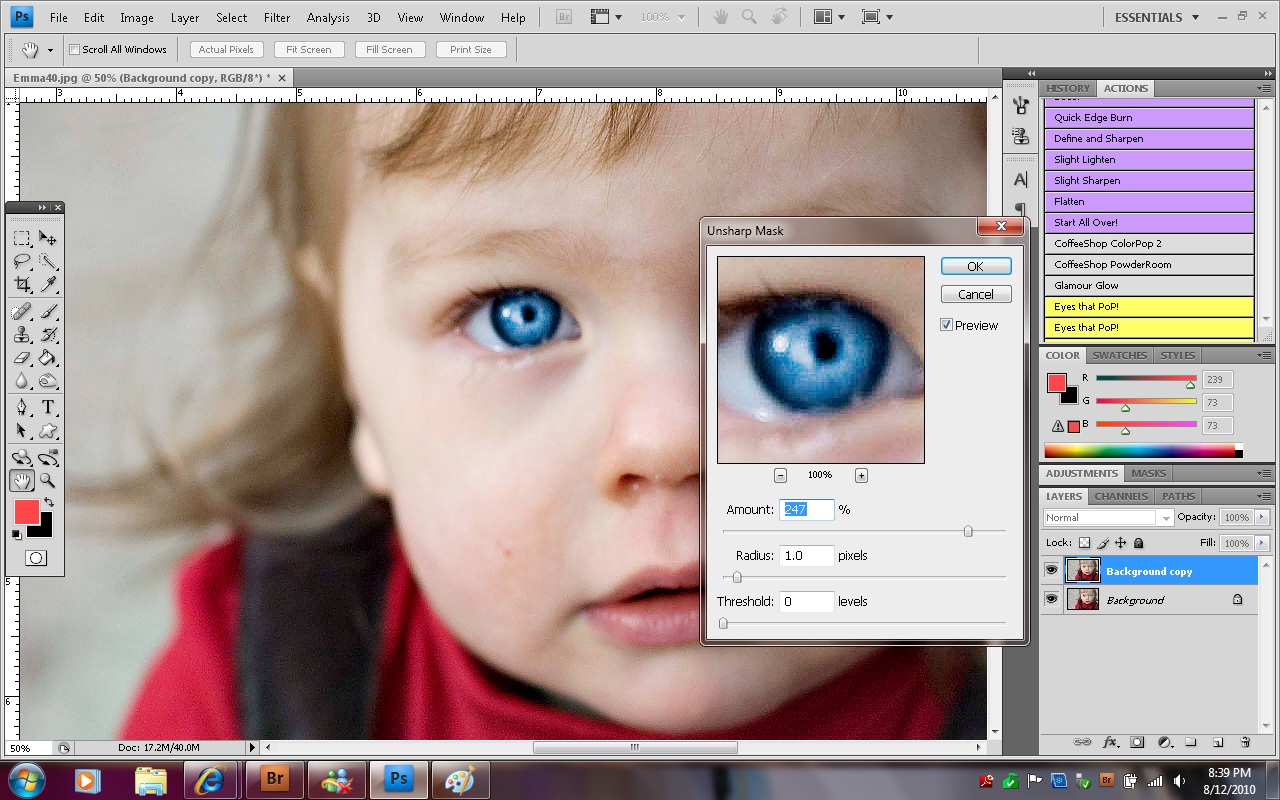Hide the Background copy layer
This screenshot has width=1280, height=800.
[1051, 571]
